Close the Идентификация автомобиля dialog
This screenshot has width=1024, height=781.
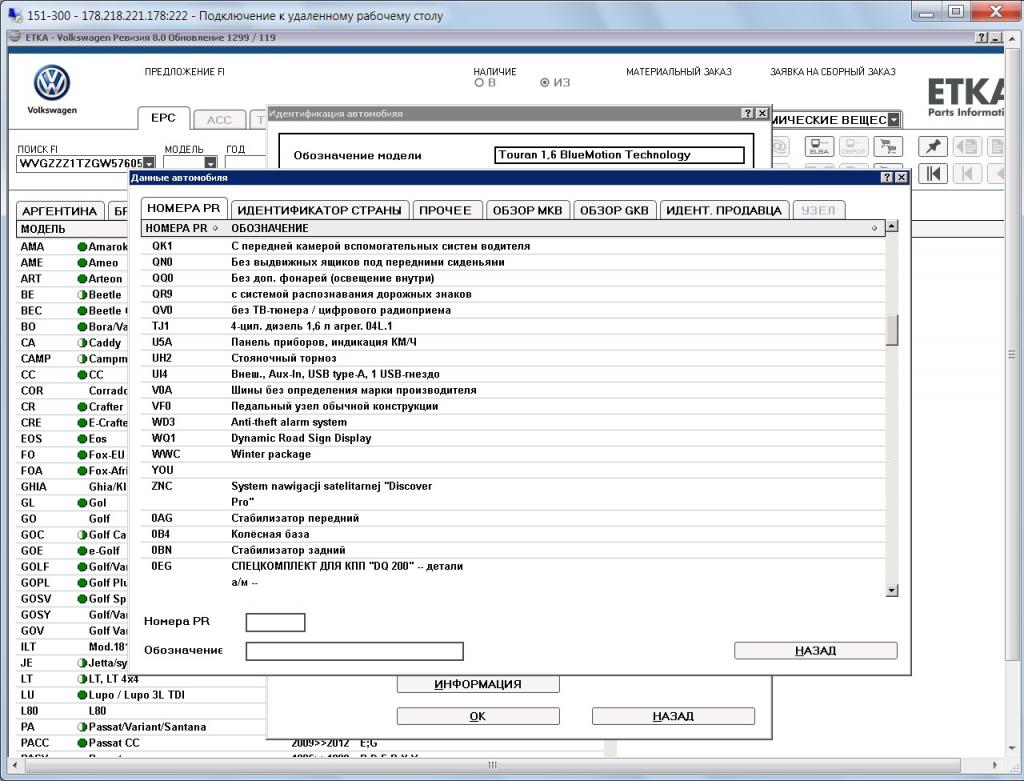[x=762, y=114]
